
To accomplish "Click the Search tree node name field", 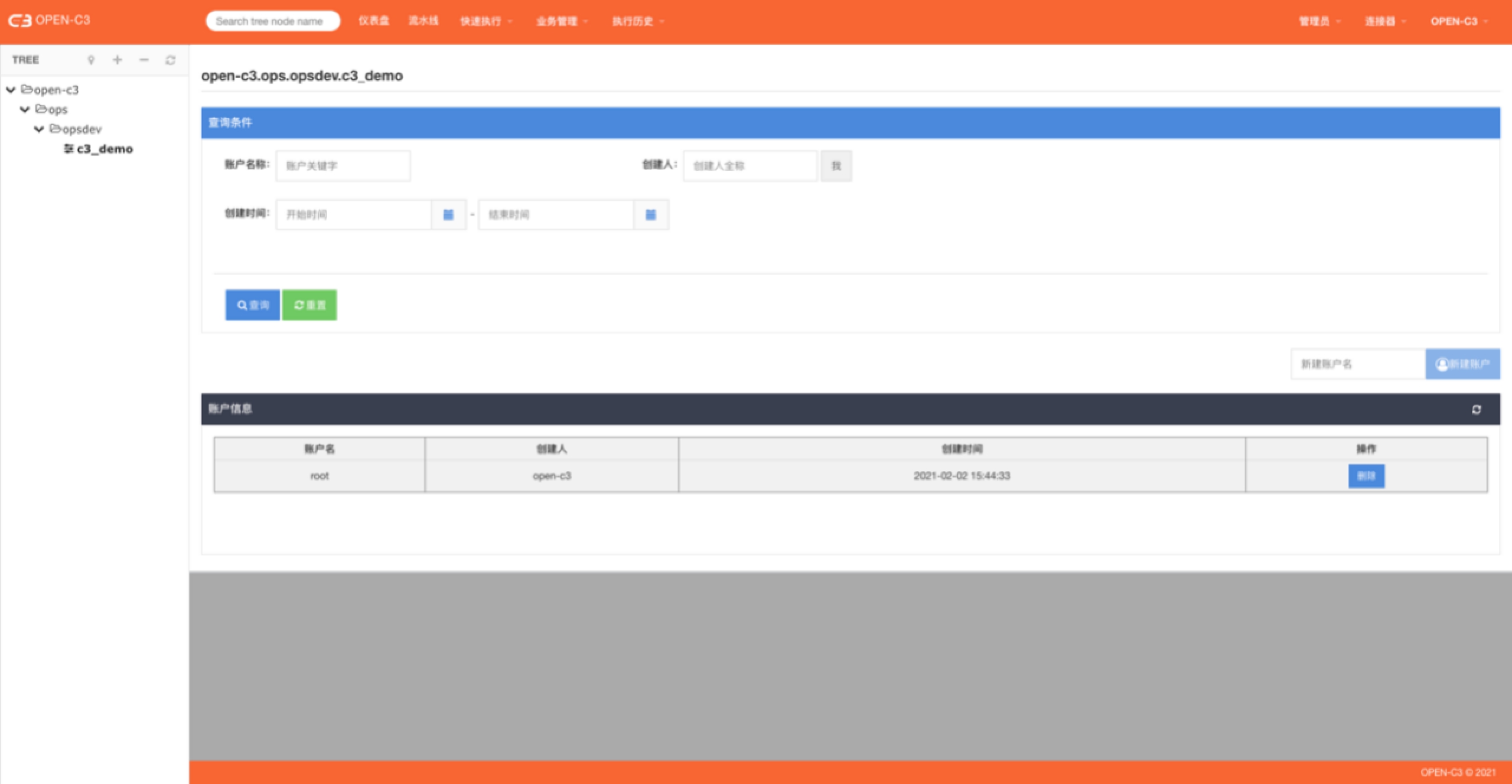I will pyautogui.click(x=272, y=21).
